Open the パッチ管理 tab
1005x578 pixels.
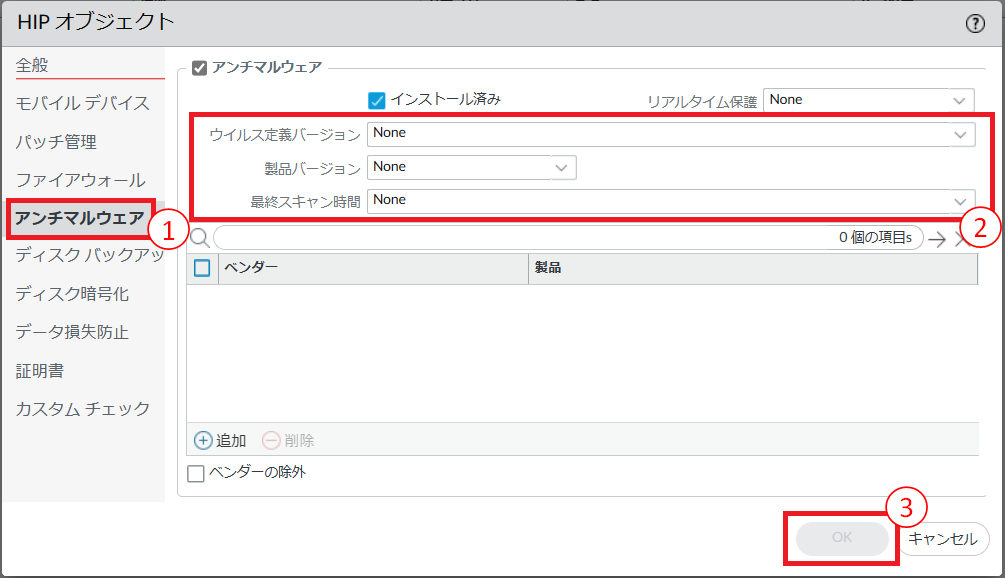pos(56,142)
